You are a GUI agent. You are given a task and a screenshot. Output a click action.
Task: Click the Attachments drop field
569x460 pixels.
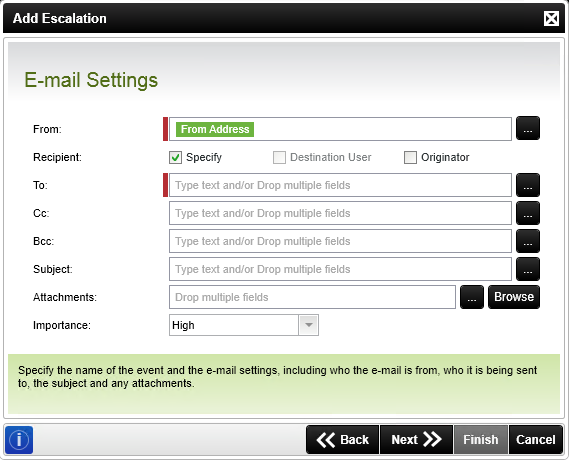click(312, 297)
